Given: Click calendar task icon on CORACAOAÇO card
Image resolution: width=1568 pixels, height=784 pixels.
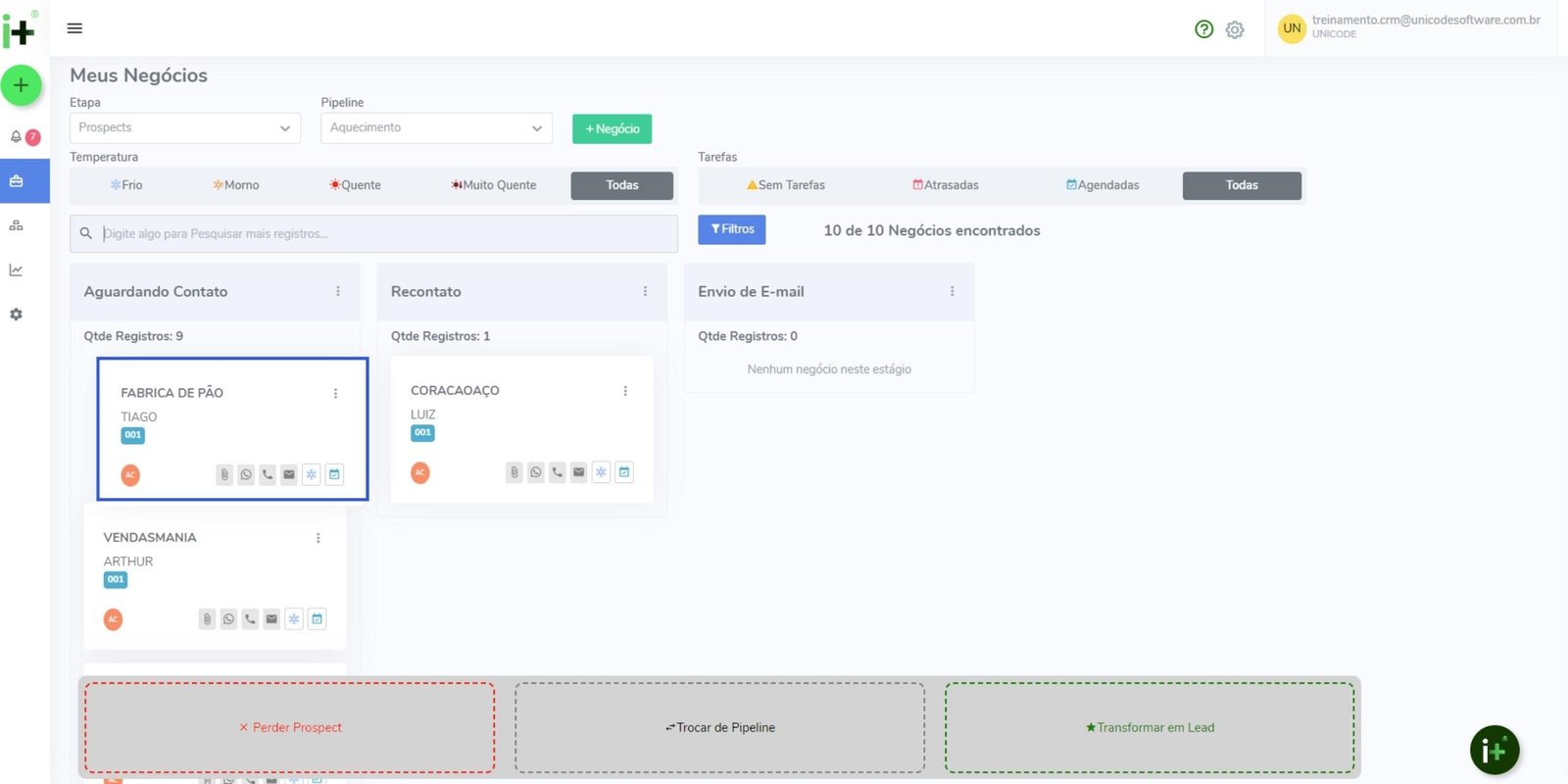Looking at the screenshot, I should click(624, 472).
